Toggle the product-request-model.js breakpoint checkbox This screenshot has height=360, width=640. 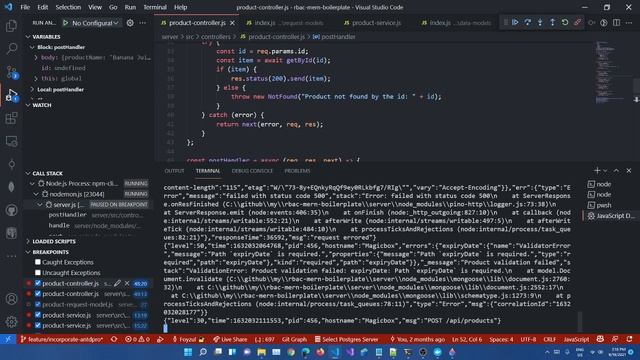[38, 304]
